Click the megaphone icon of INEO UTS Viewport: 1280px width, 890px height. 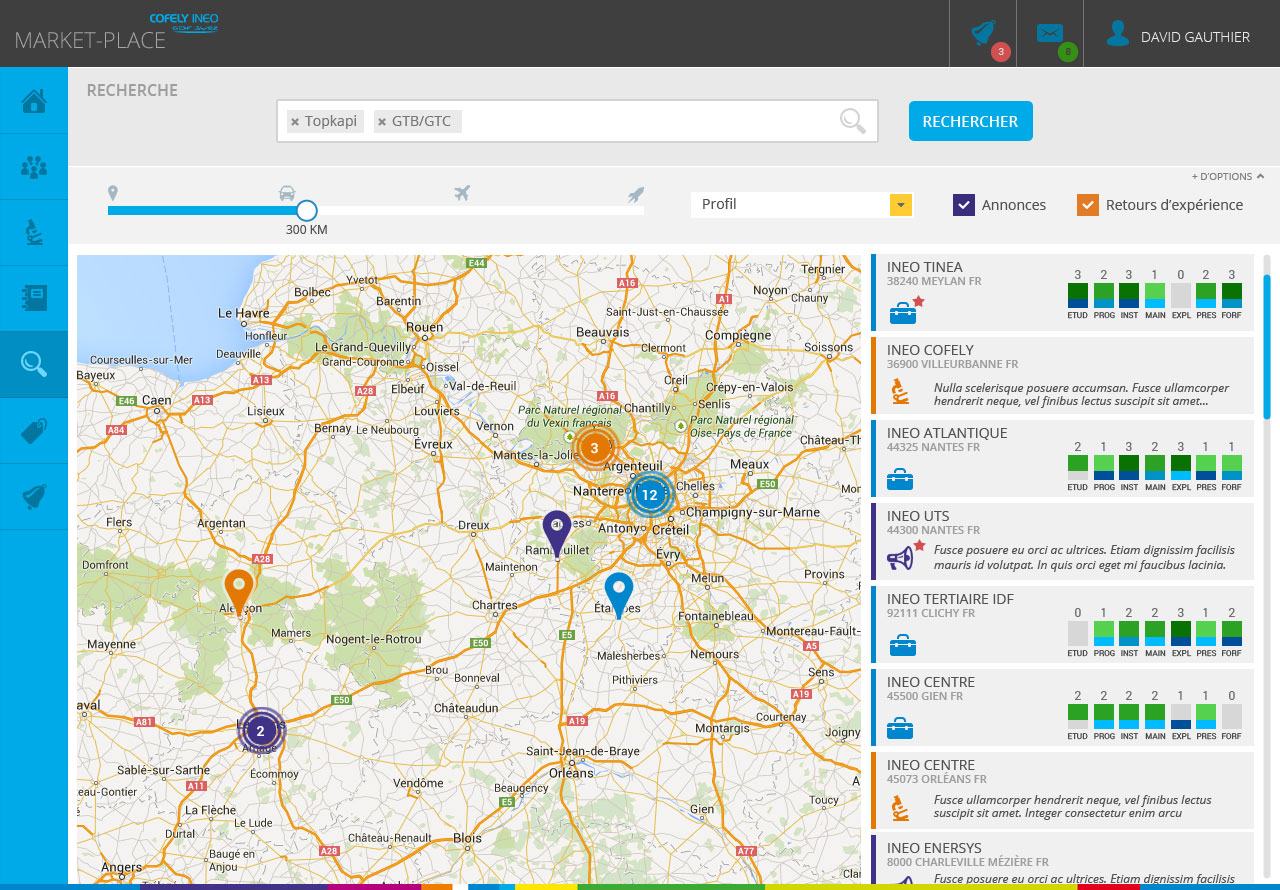pyautogui.click(x=900, y=559)
